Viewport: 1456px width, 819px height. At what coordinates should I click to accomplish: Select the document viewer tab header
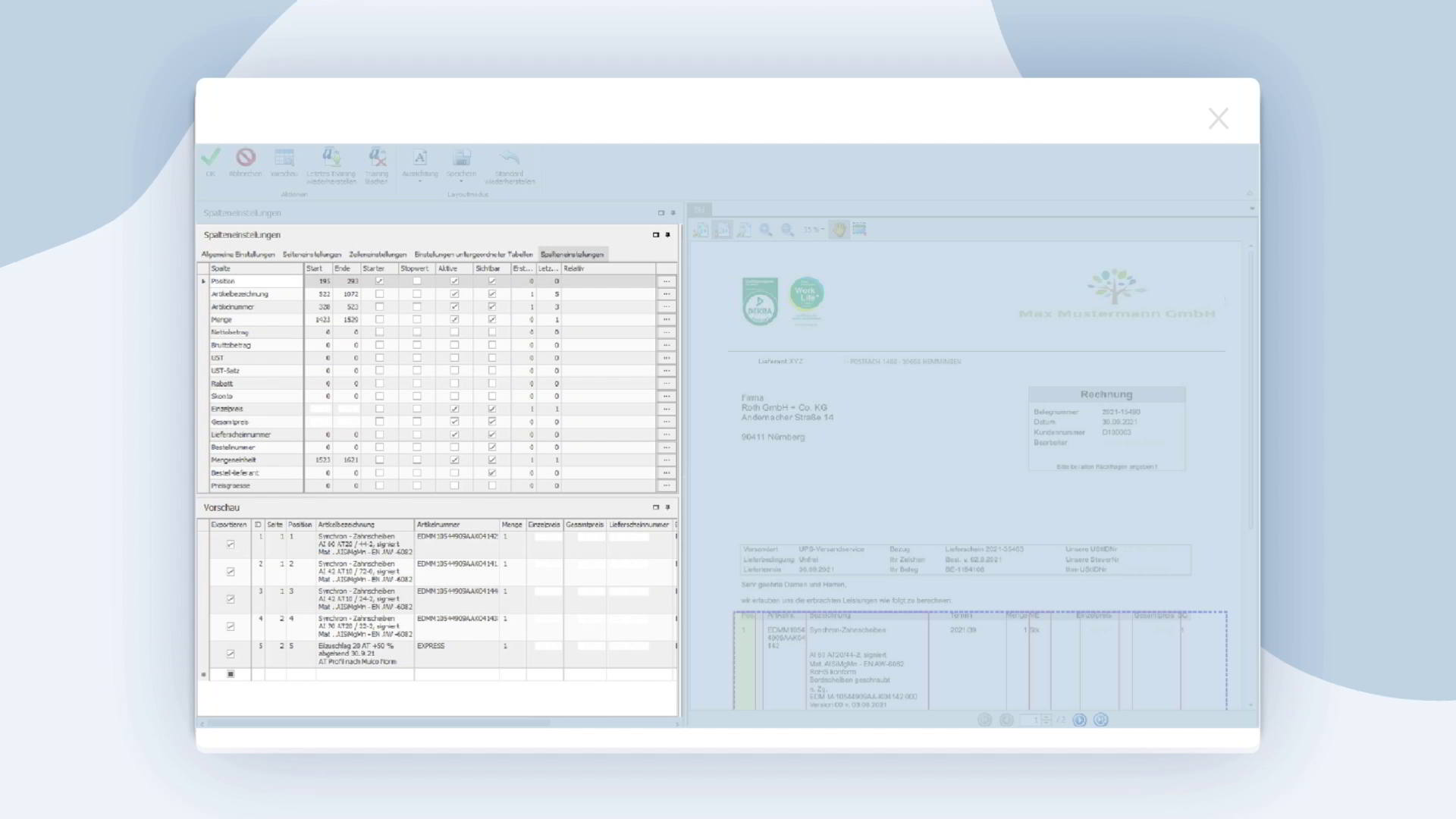click(x=700, y=209)
